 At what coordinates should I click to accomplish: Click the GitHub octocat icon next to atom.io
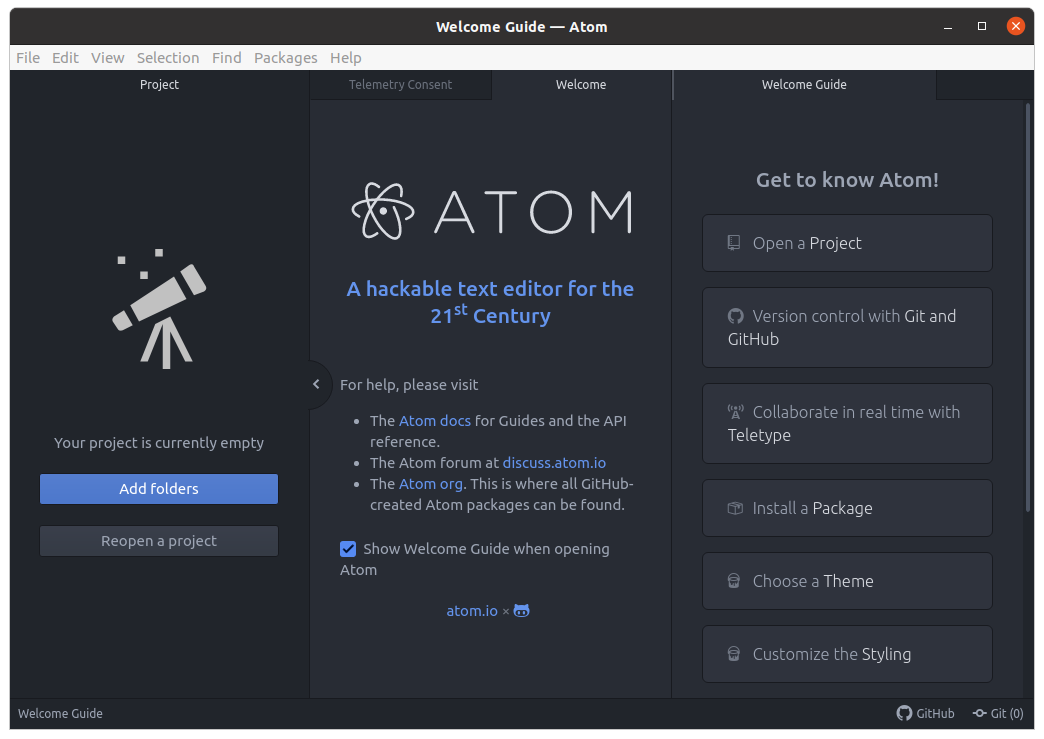[521, 611]
